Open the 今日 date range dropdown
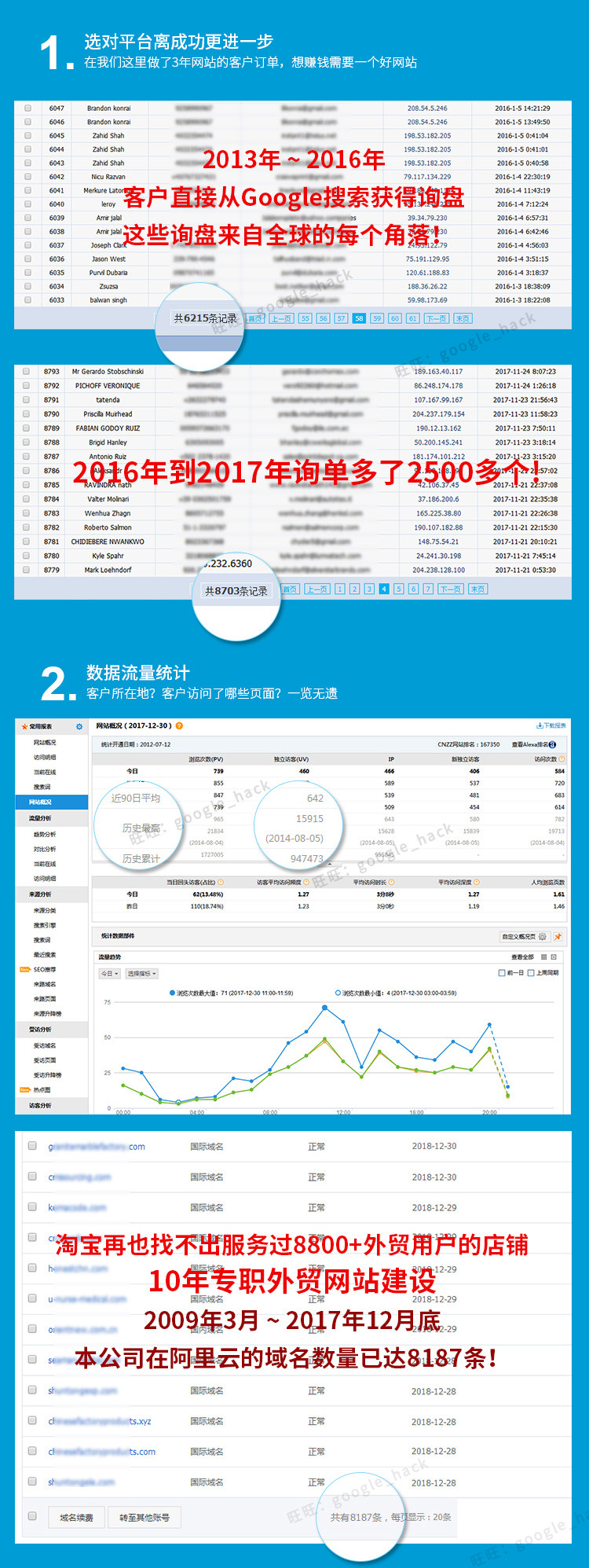 [109, 973]
